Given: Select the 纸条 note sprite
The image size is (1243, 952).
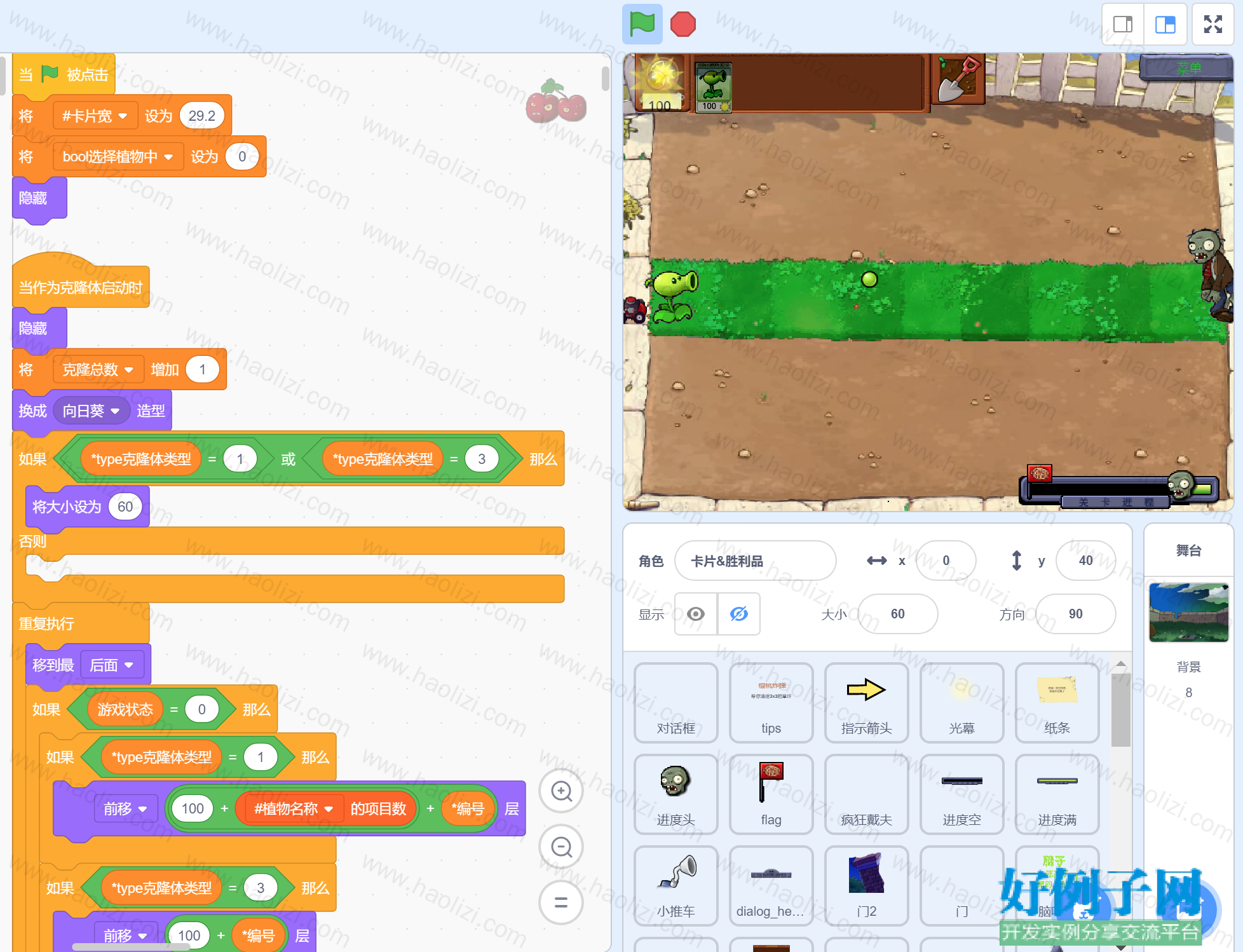Looking at the screenshot, I should [1057, 703].
